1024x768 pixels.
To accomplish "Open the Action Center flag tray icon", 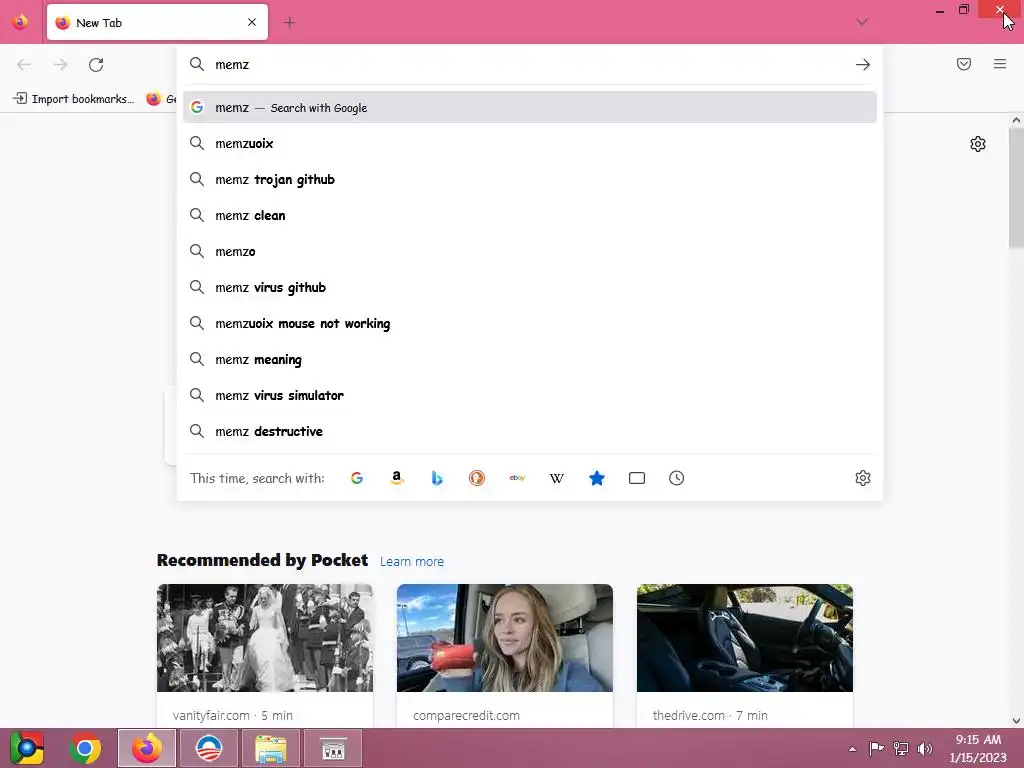I will tap(876, 748).
